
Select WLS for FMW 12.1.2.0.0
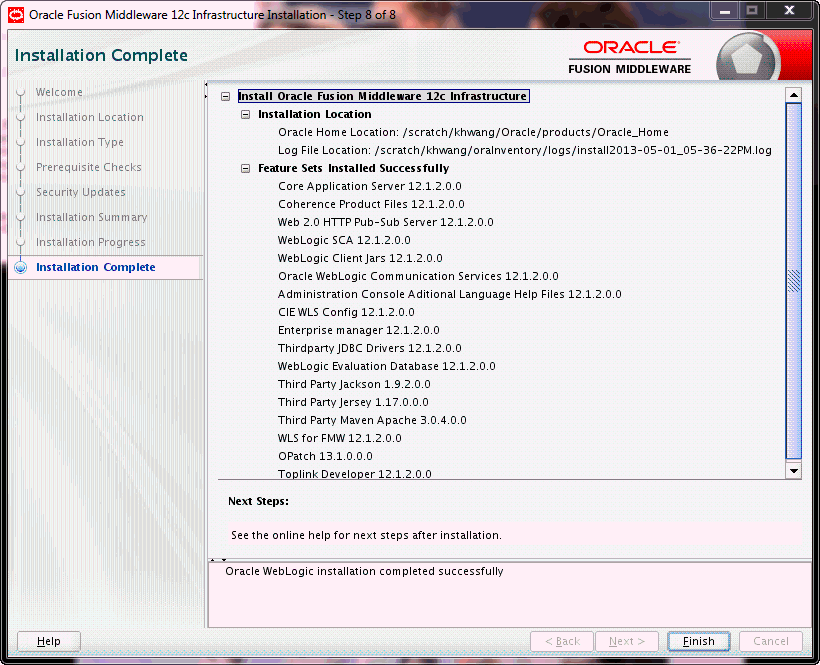[x=340, y=438]
